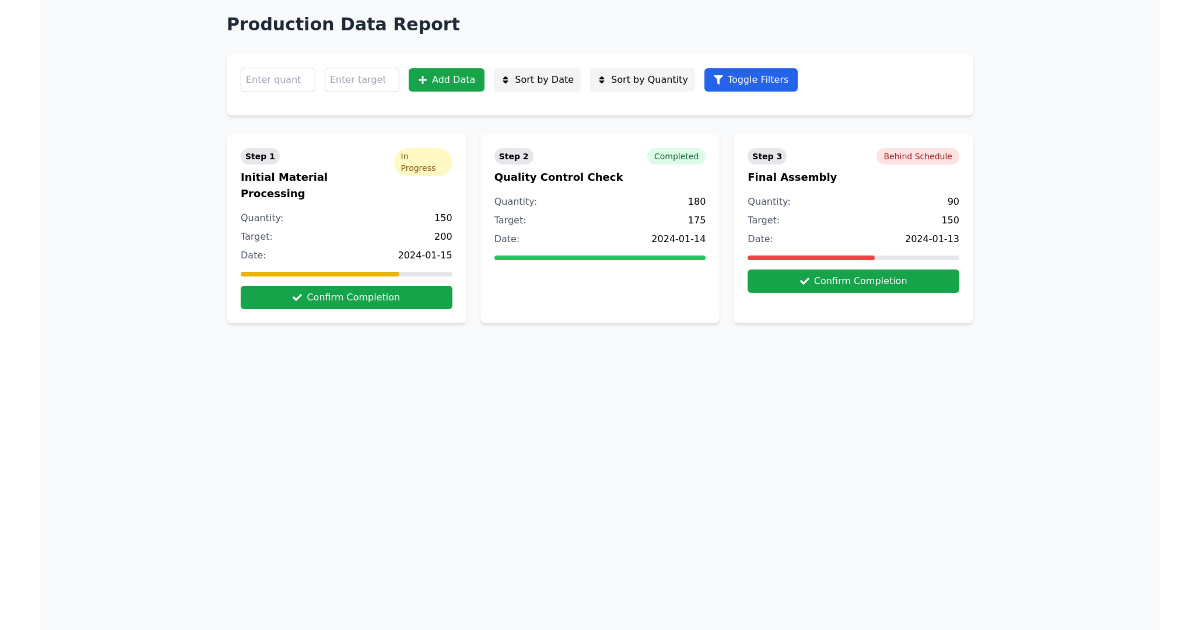Click the checkmark icon on Step 3's Confirm Completion

[804, 281]
